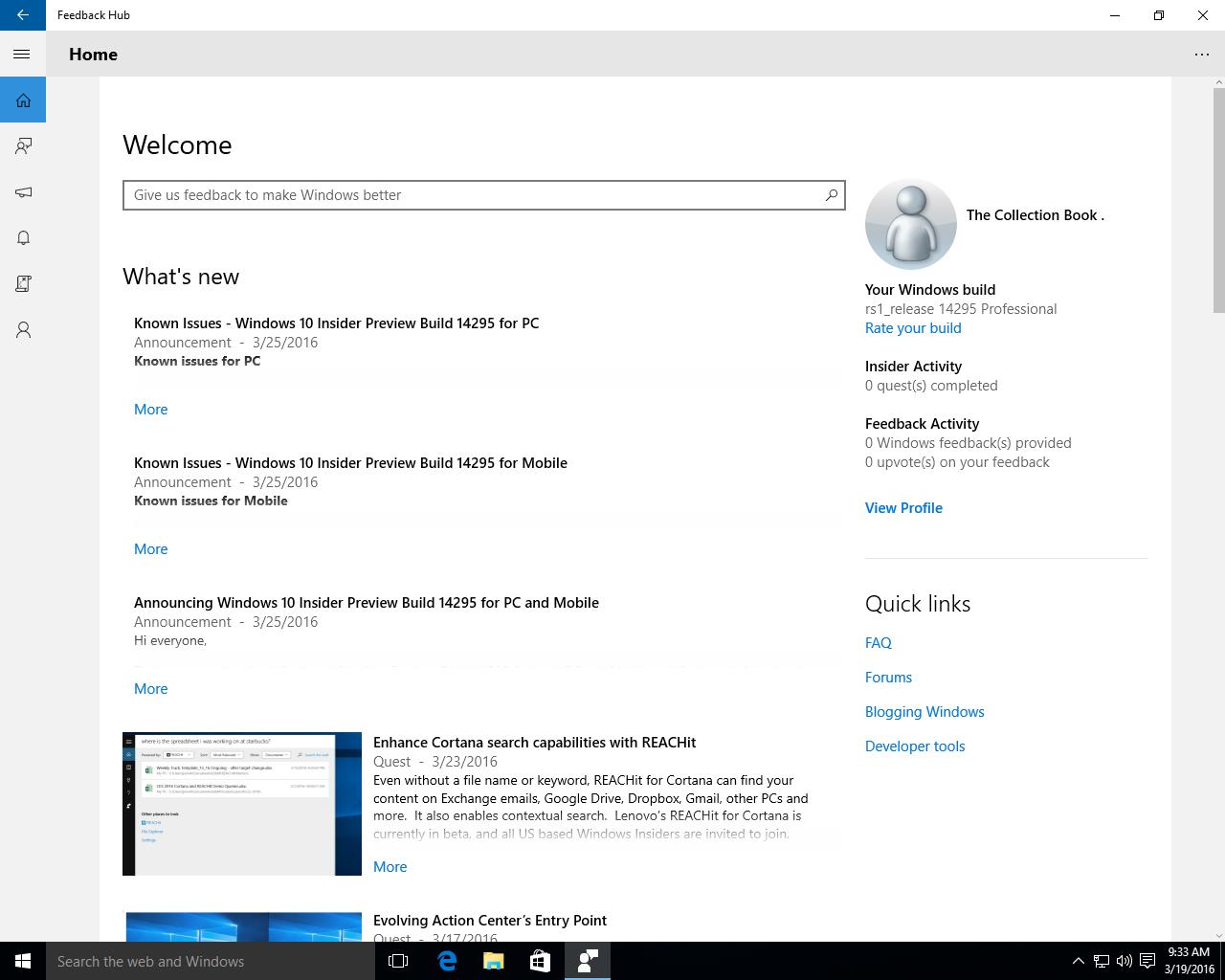This screenshot has width=1225, height=980.
Task: Click More under REACHit quest
Action: click(390, 867)
